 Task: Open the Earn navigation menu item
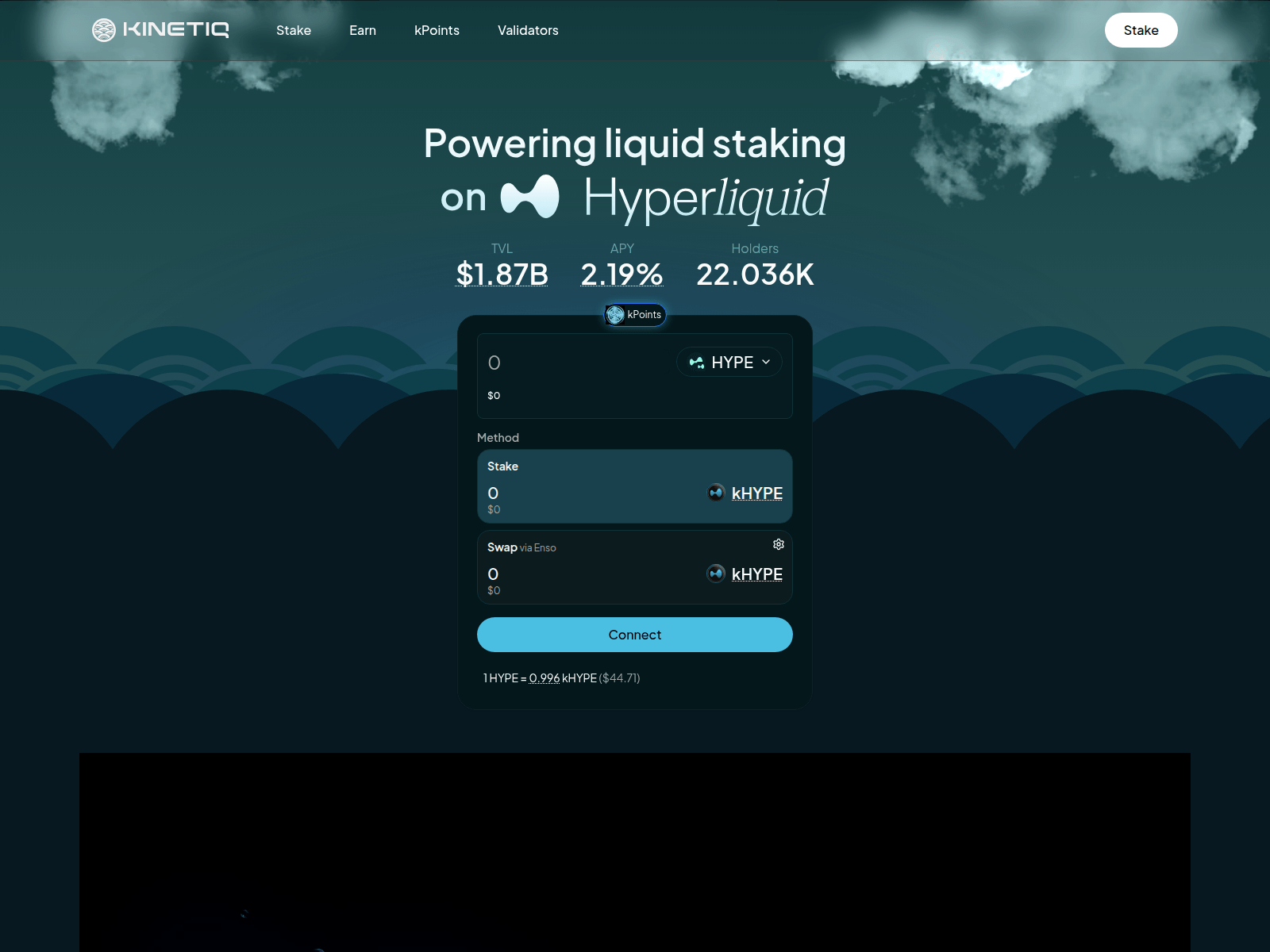point(363,30)
